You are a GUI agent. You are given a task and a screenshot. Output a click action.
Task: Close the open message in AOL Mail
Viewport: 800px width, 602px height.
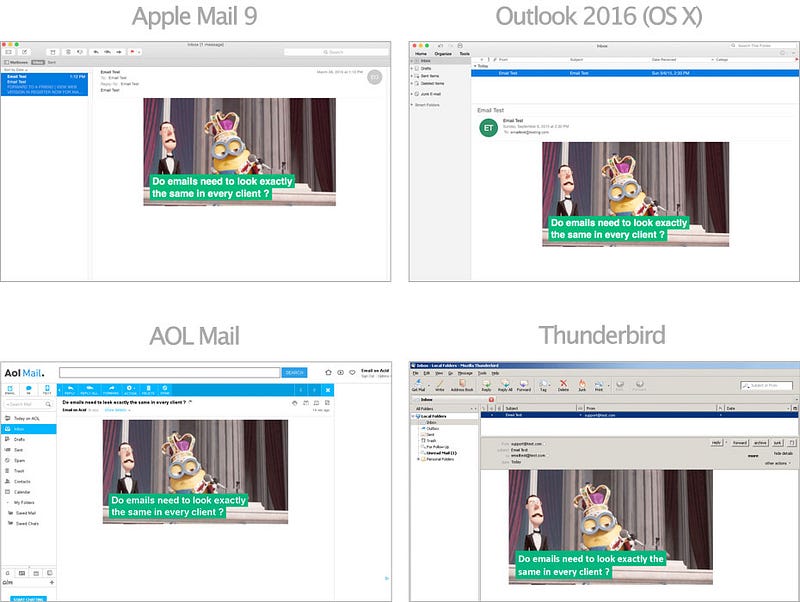pyautogui.click(x=328, y=390)
